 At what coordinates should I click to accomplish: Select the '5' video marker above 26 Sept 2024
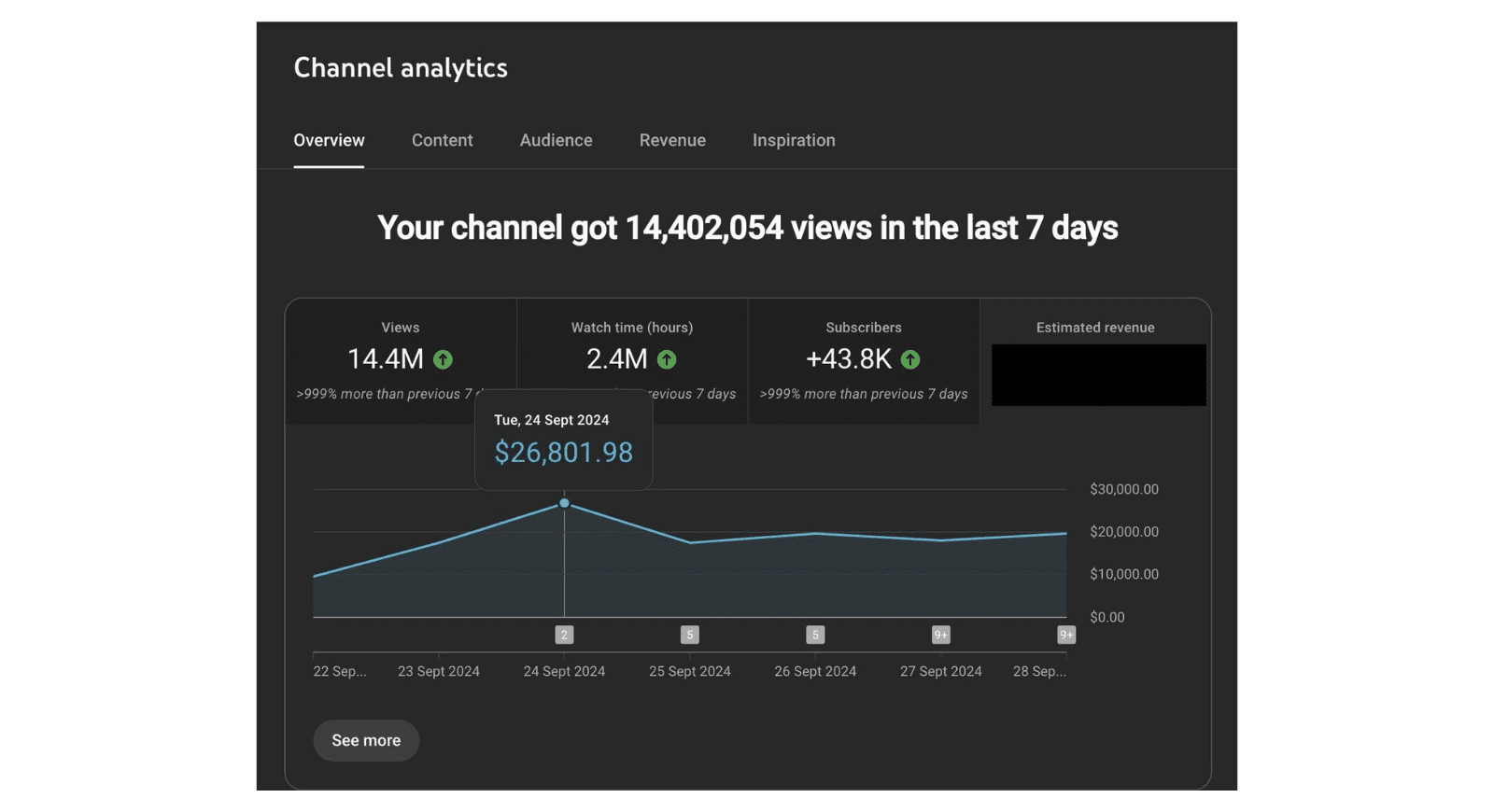pos(815,635)
